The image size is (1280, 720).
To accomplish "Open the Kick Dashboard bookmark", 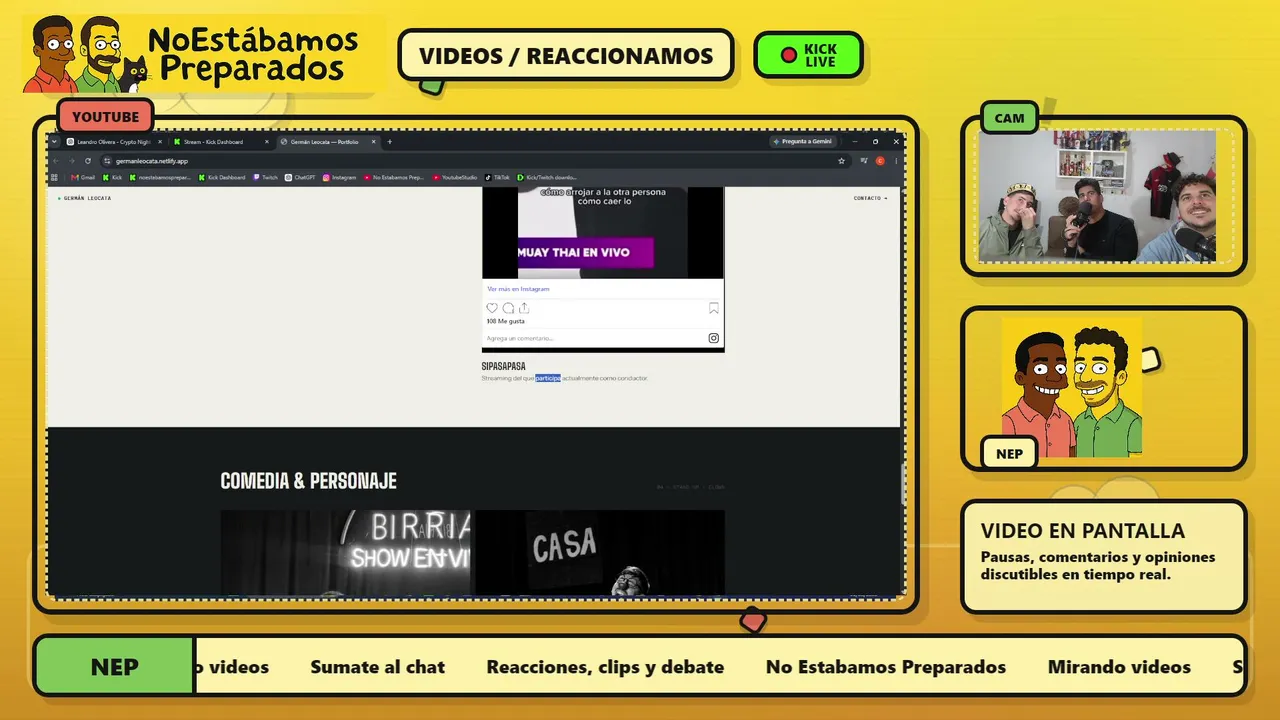I will [x=222, y=177].
